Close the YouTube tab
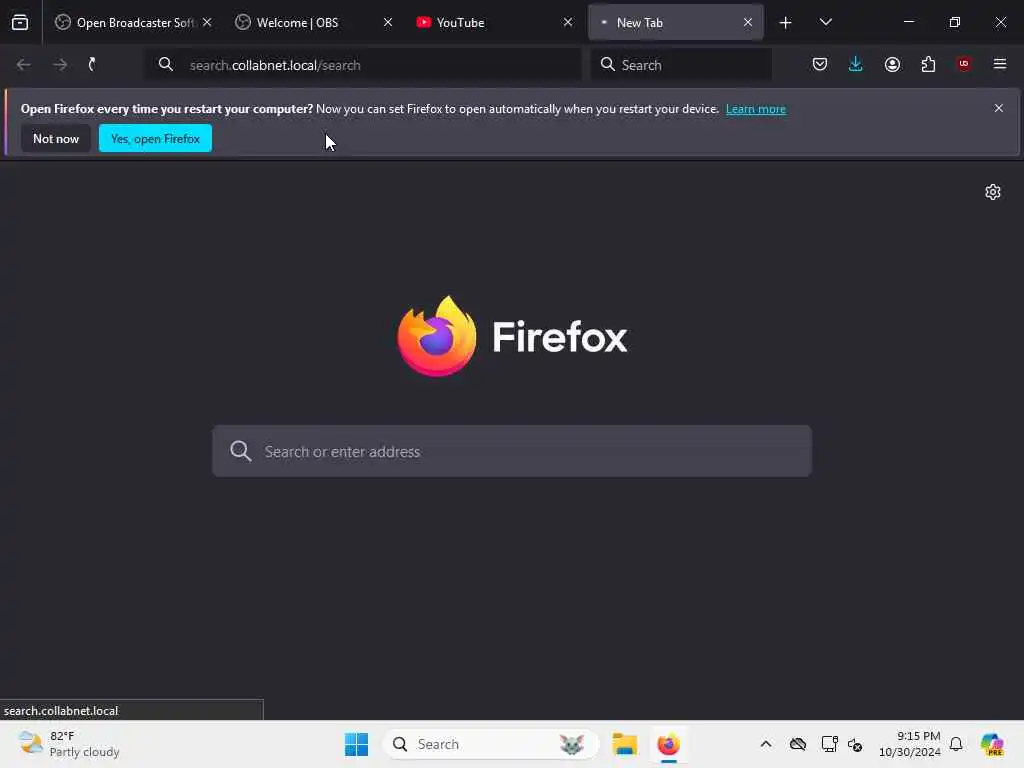 (568, 22)
